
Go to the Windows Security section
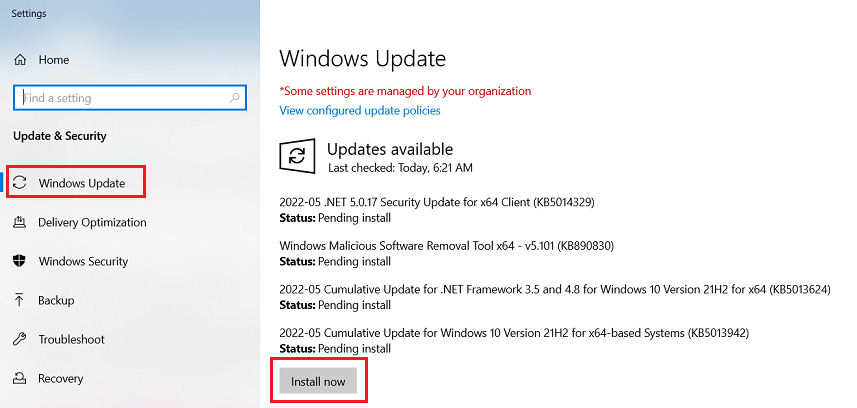(x=83, y=261)
